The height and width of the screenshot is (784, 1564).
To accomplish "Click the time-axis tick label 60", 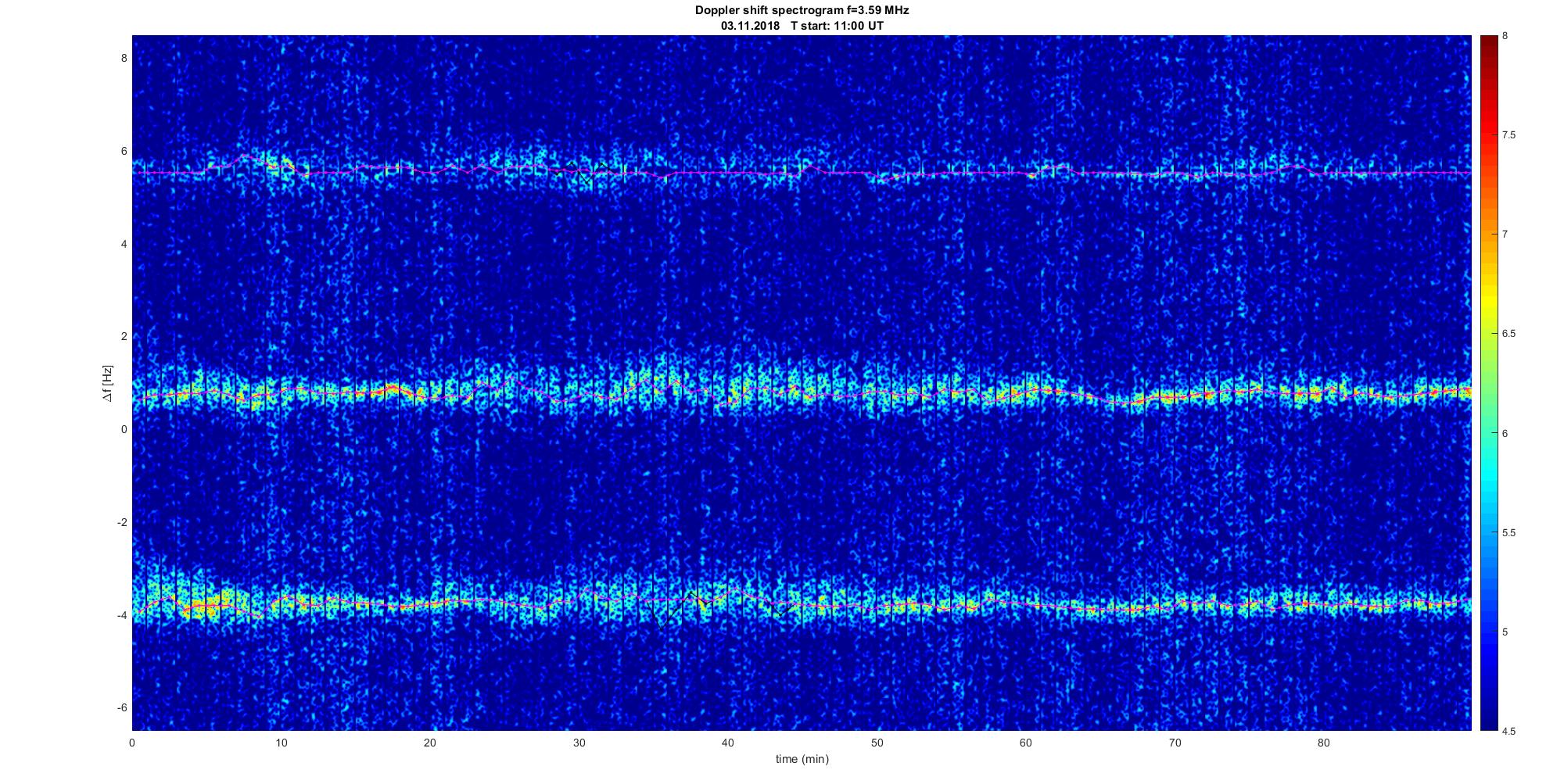I will (x=1026, y=743).
